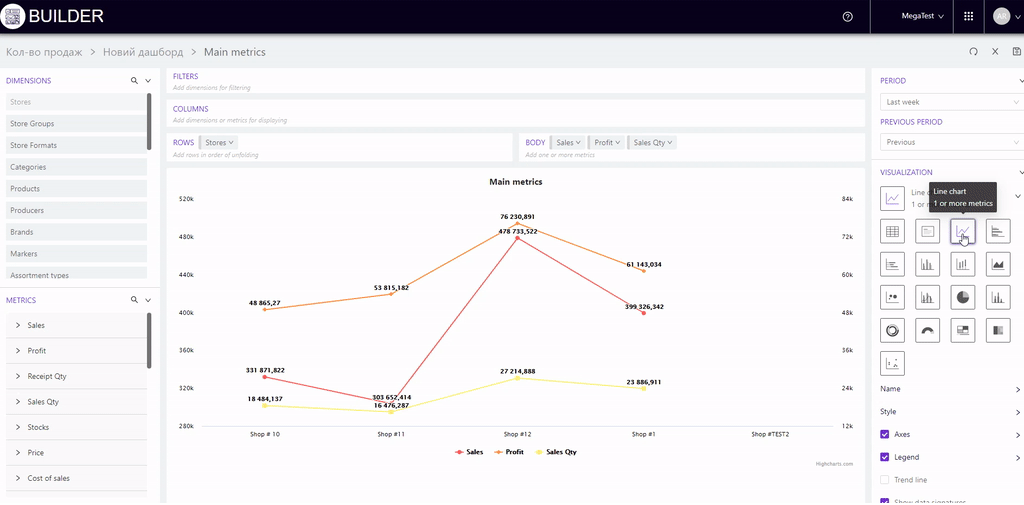Enable the Trend line checkbox
Screen dimensions: 1024x505
885,480
